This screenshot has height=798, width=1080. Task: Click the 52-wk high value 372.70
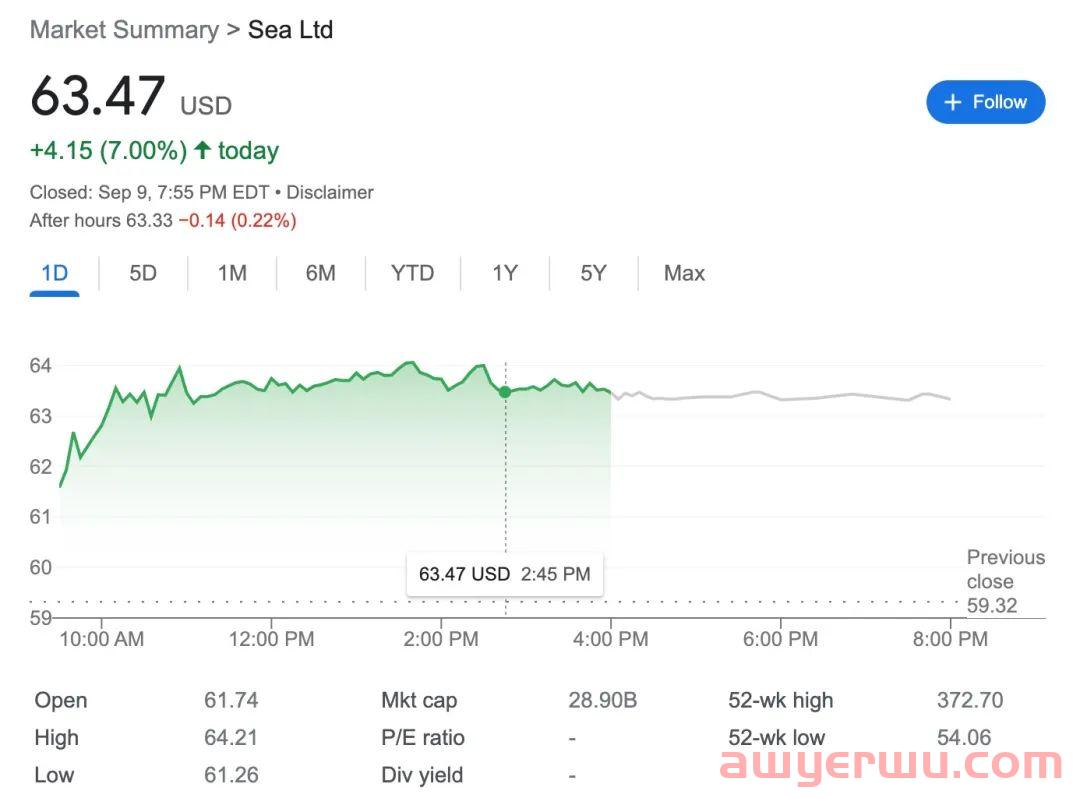point(969,700)
